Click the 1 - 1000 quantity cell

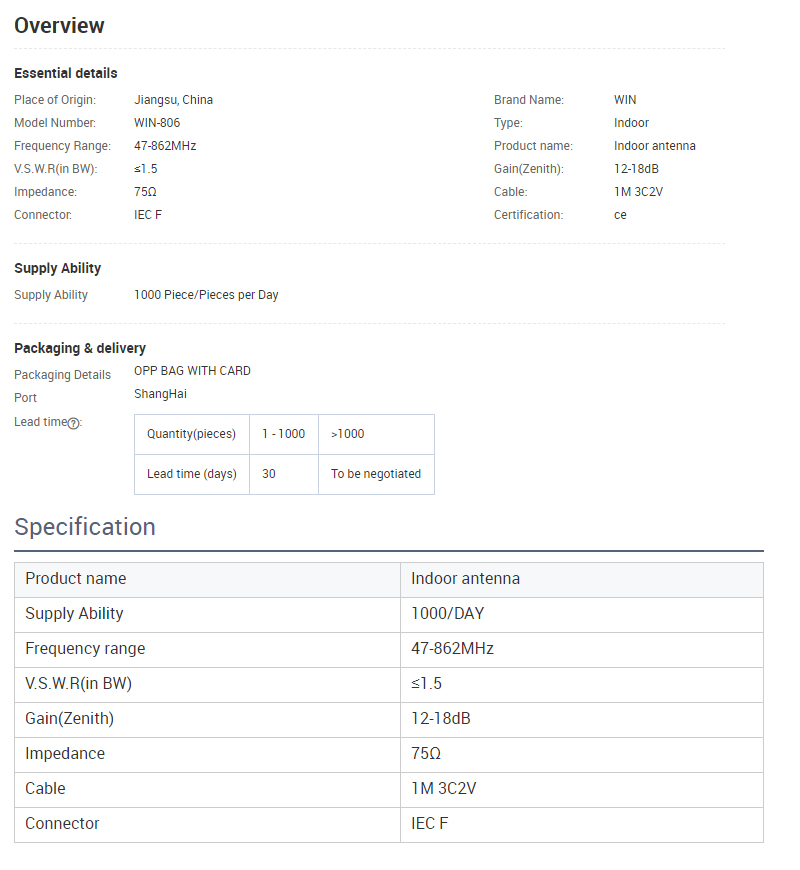click(284, 434)
